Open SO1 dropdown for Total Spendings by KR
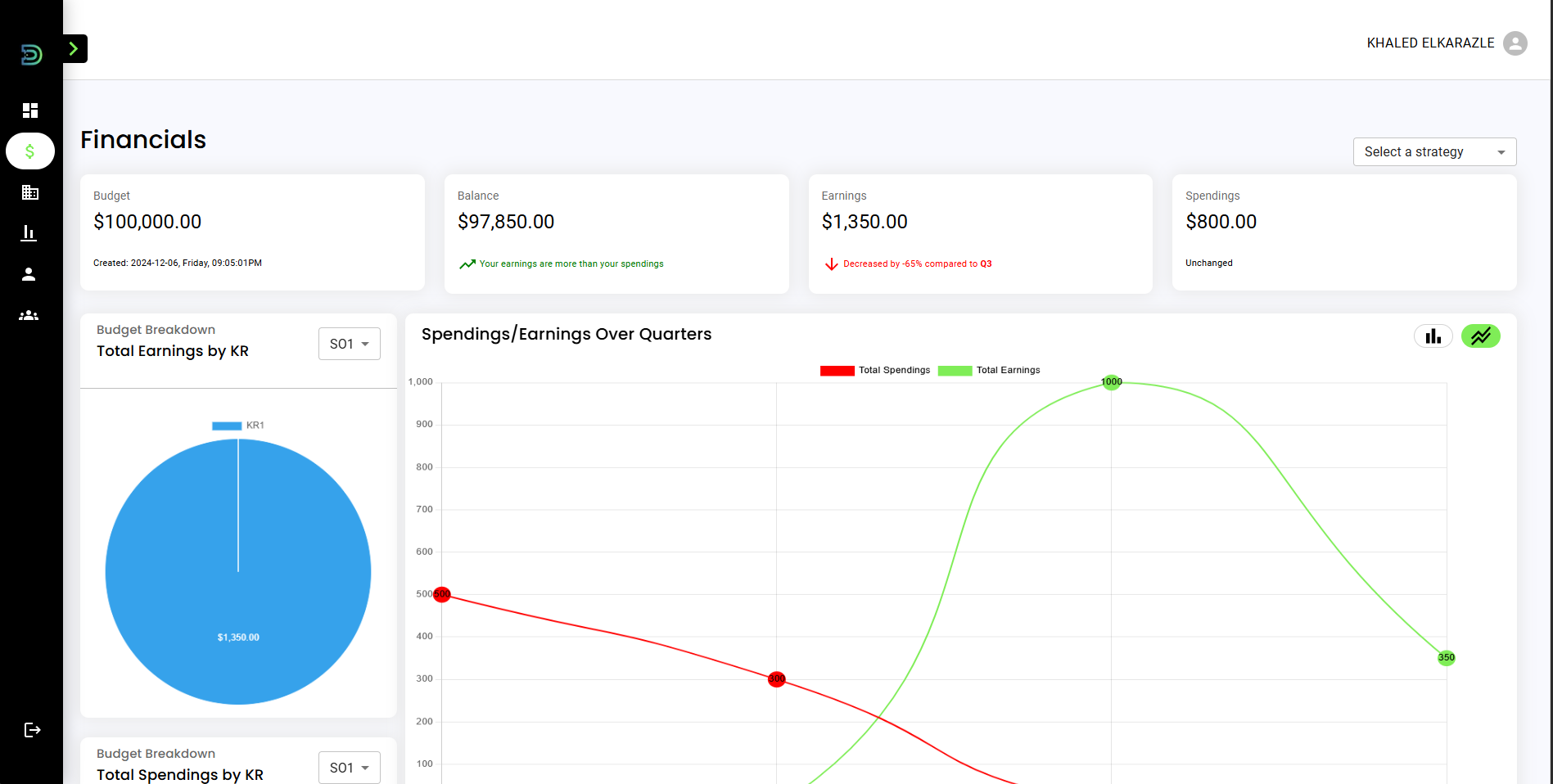The image size is (1553, 784). tap(350, 768)
